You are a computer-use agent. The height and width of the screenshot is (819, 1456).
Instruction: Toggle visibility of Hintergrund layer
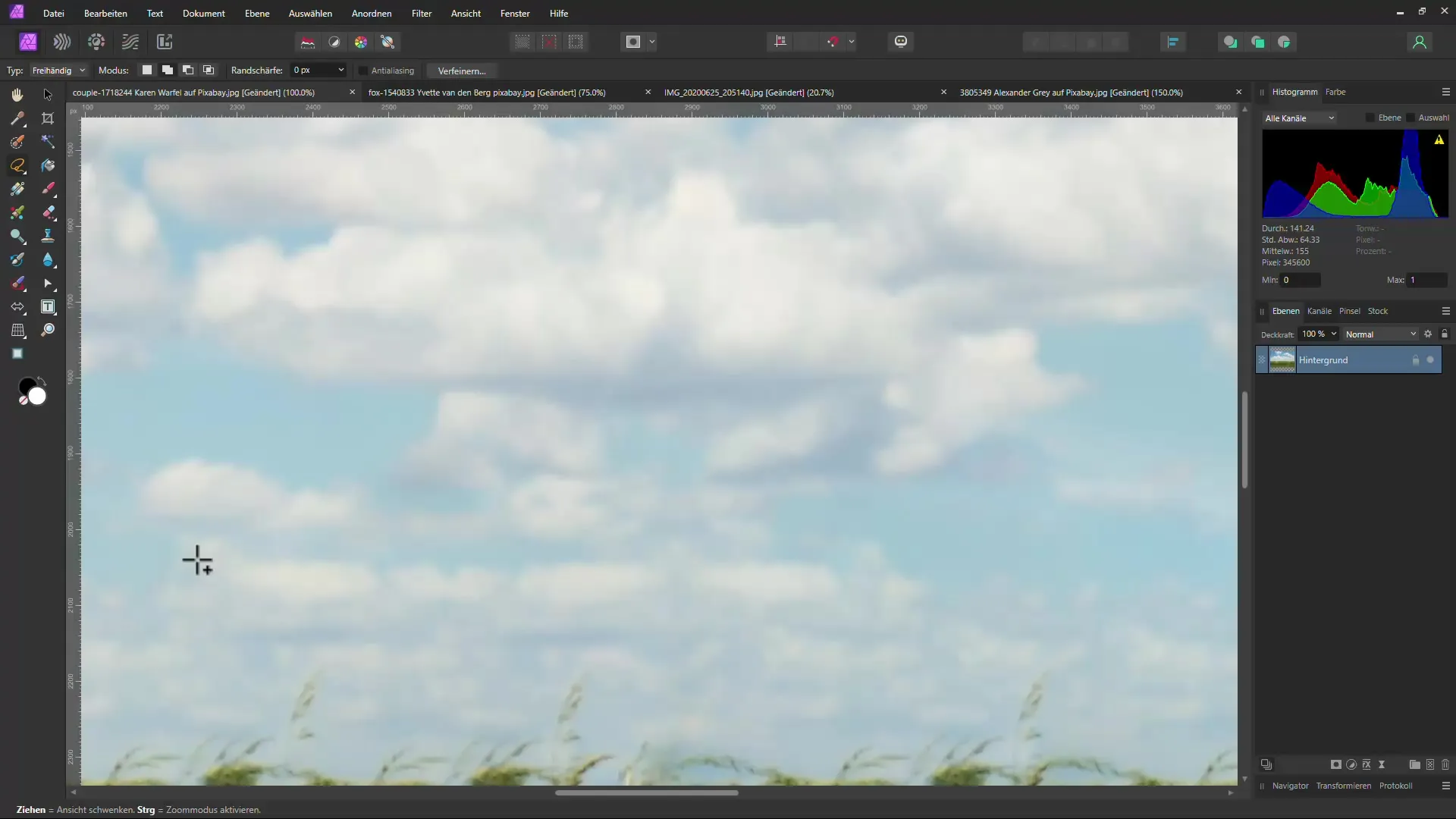tap(1430, 360)
